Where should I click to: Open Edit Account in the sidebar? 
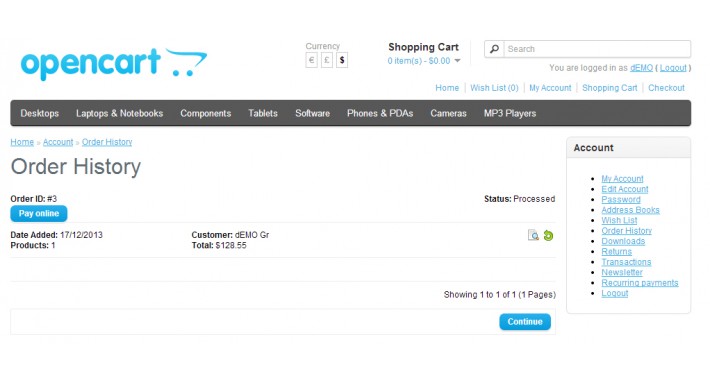(625, 189)
